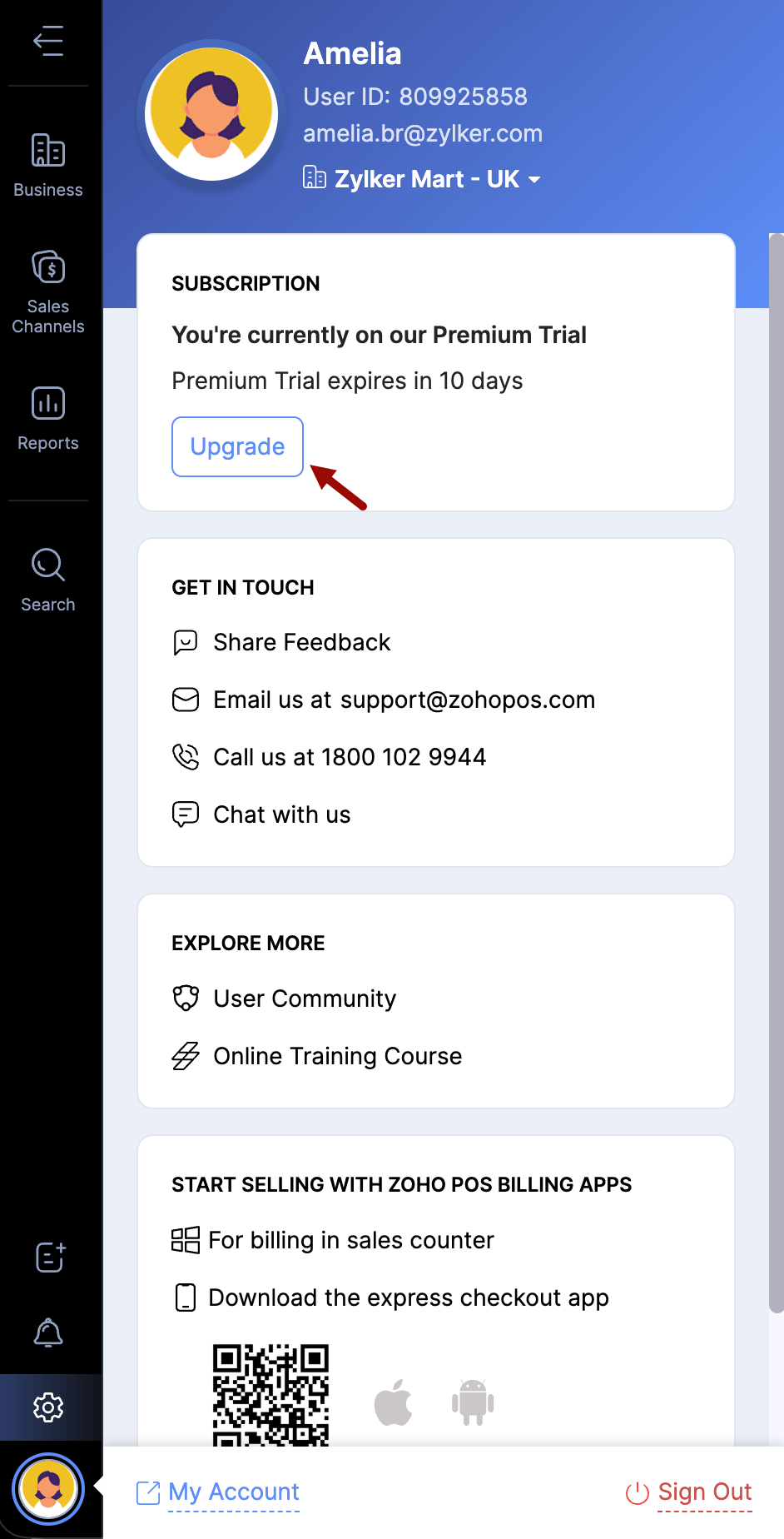Click the Apple app store icon

393,1402
